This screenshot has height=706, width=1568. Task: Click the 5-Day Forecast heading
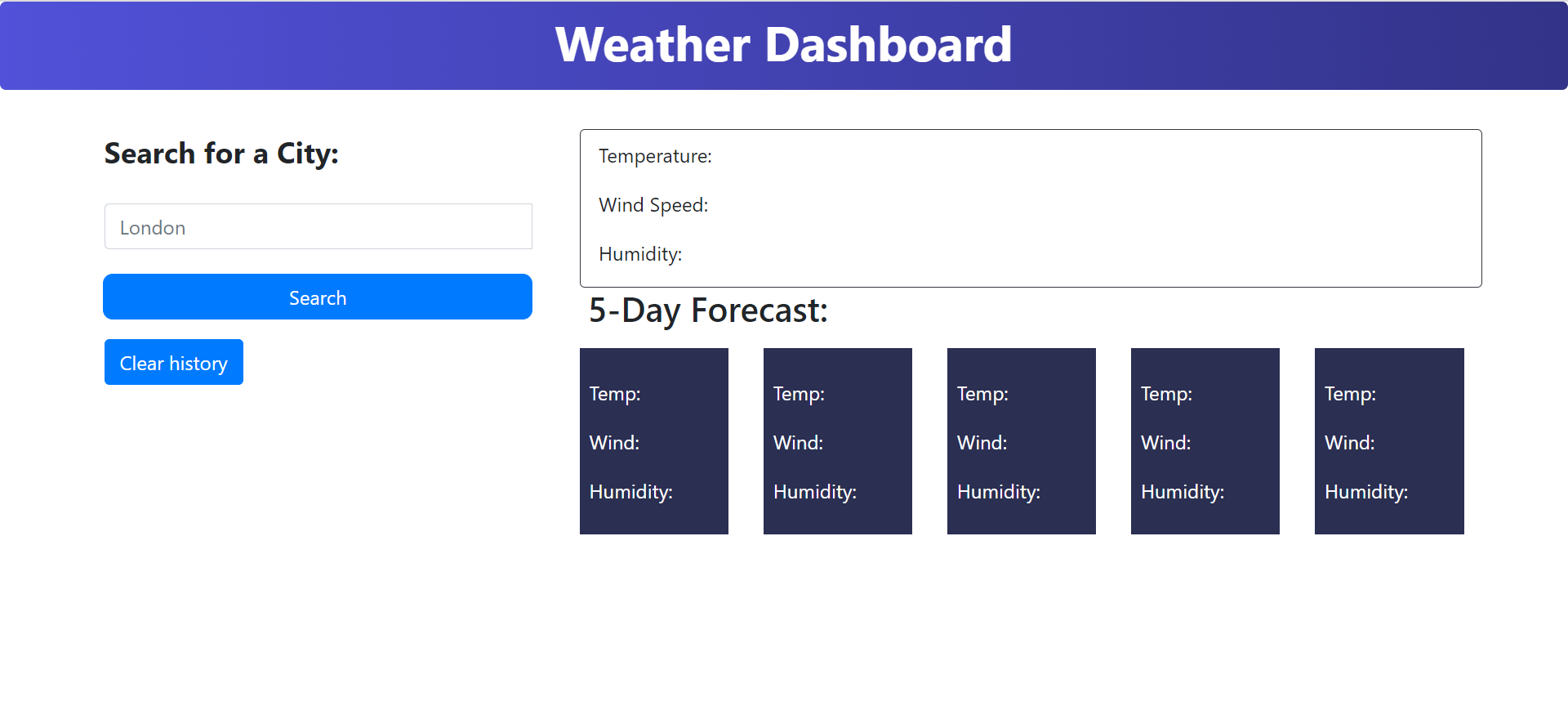pyautogui.click(x=708, y=311)
